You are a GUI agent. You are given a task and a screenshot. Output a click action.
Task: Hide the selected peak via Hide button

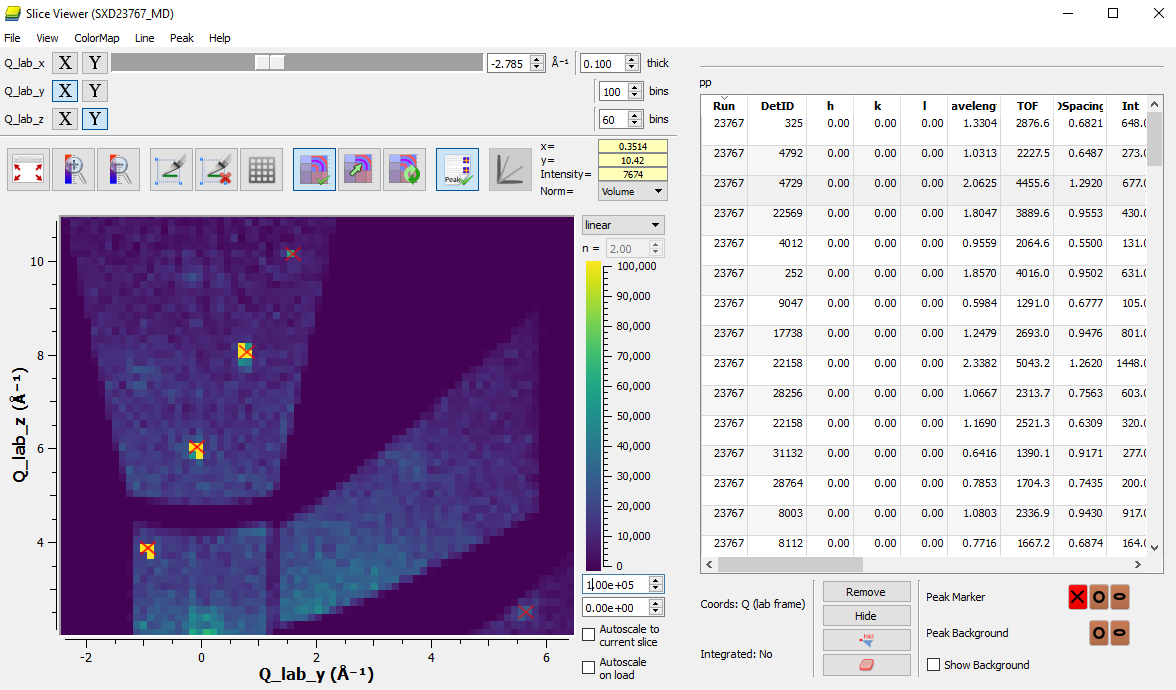[866, 615]
